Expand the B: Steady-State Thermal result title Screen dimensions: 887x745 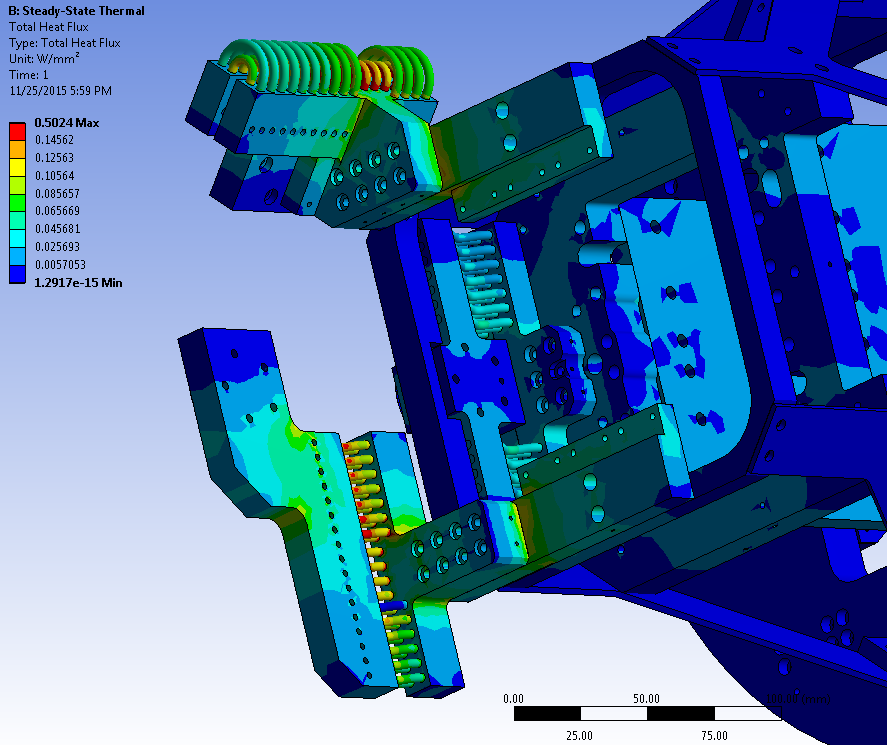[78, 11]
